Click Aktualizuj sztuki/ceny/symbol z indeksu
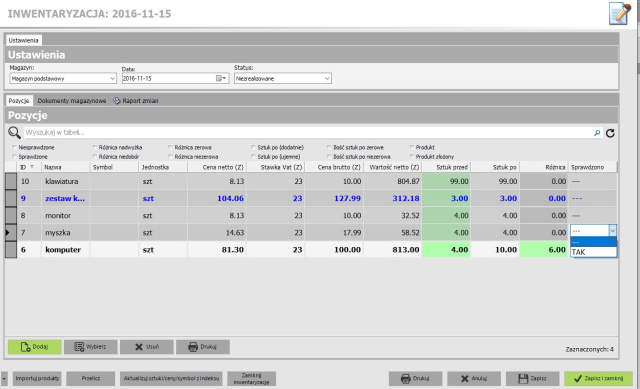This screenshot has width=640, height=389. (171, 378)
